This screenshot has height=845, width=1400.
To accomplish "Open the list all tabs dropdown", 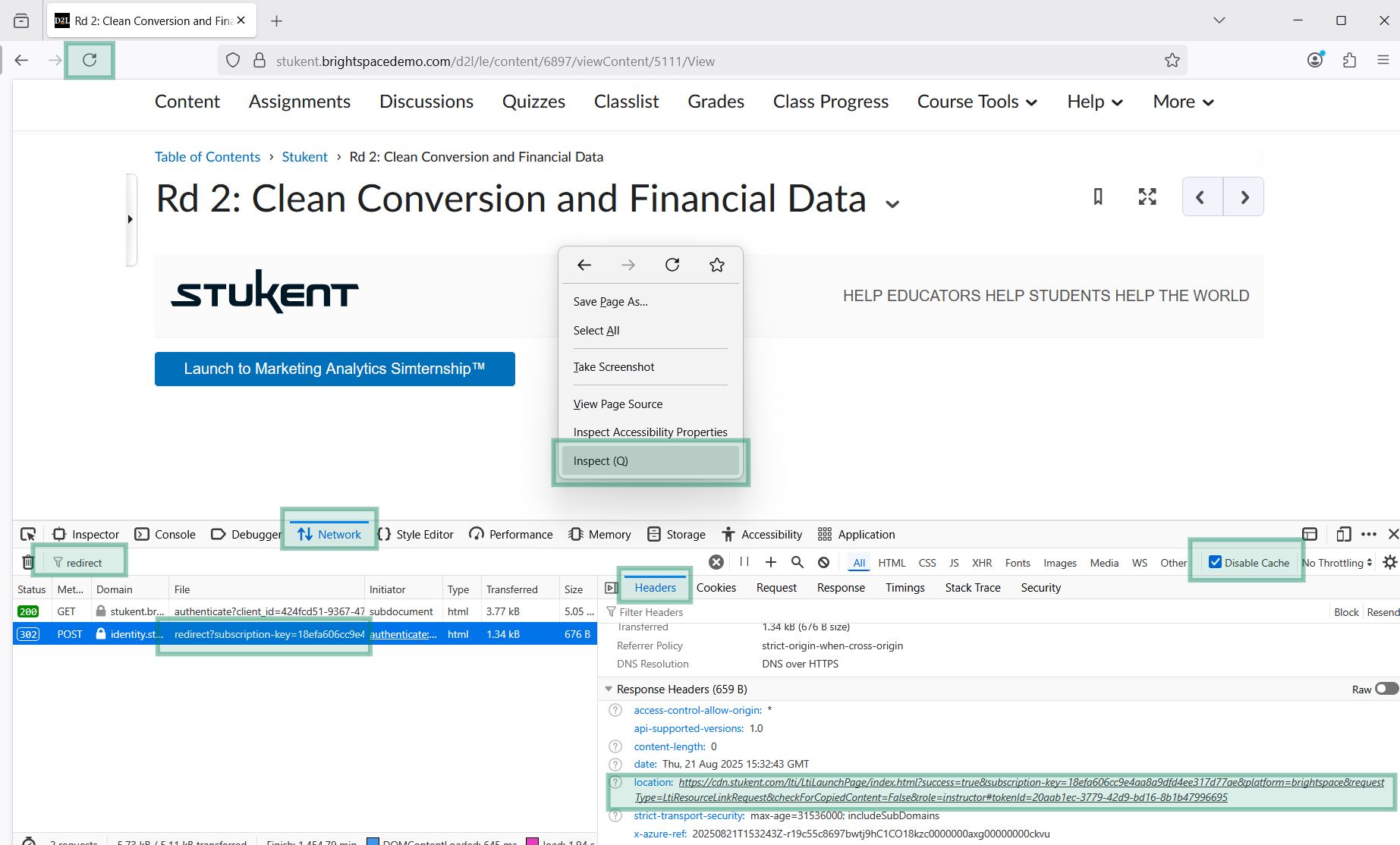I will [1219, 20].
